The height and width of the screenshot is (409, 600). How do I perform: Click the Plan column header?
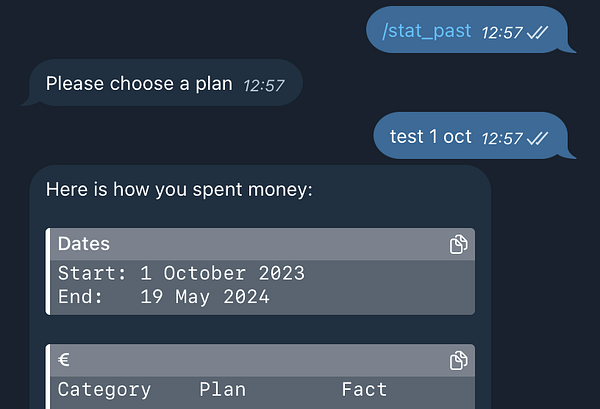pos(223,390)
